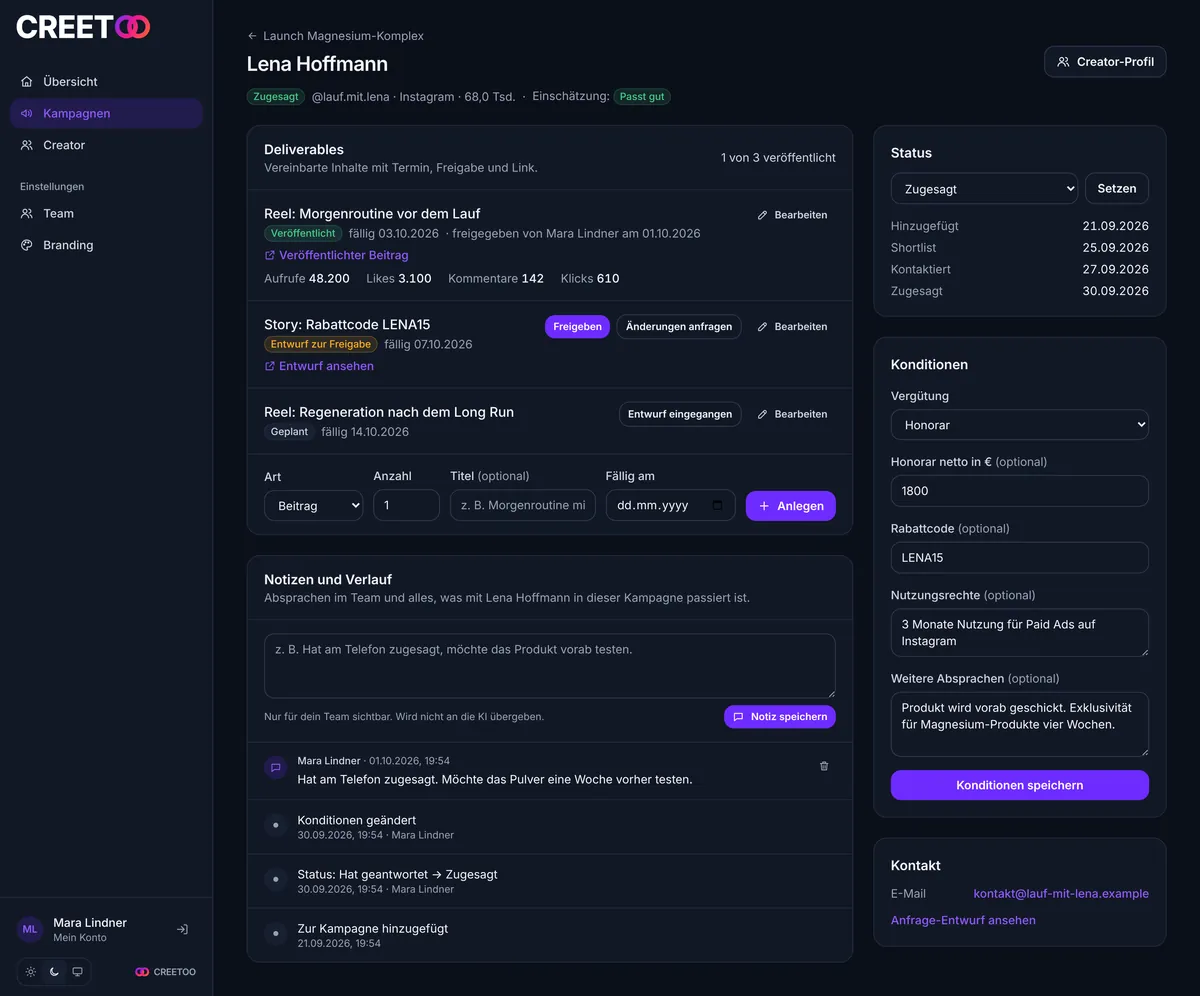The width and height of the screenshot is (1200, 996).
Task: Click the small CREETOO logo in the sidebar footer
Action: tap(166, 972)
